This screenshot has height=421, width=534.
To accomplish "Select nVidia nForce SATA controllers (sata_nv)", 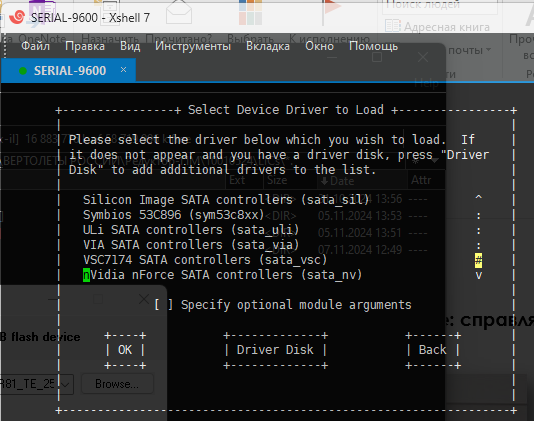I will [x=222, y=275].
